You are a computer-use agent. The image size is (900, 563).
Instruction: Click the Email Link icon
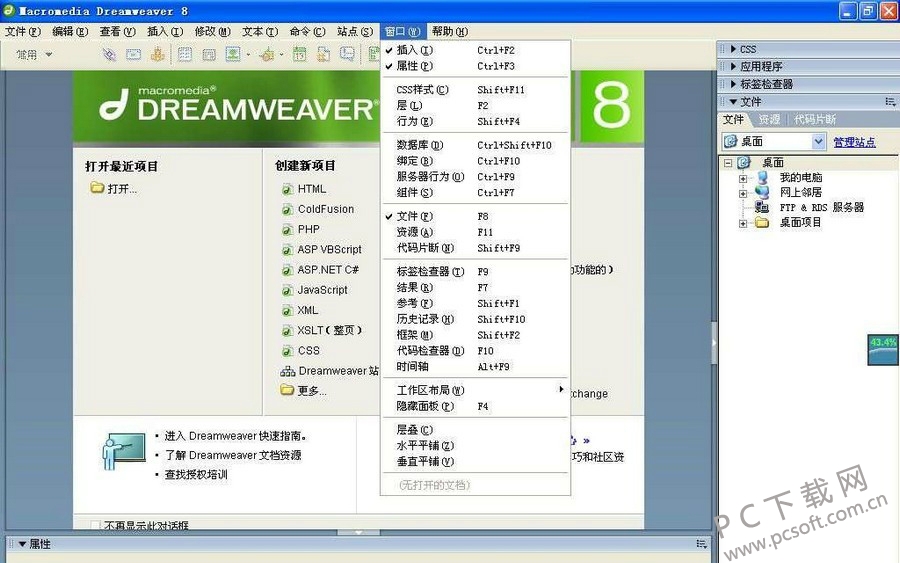click(133, 55)
